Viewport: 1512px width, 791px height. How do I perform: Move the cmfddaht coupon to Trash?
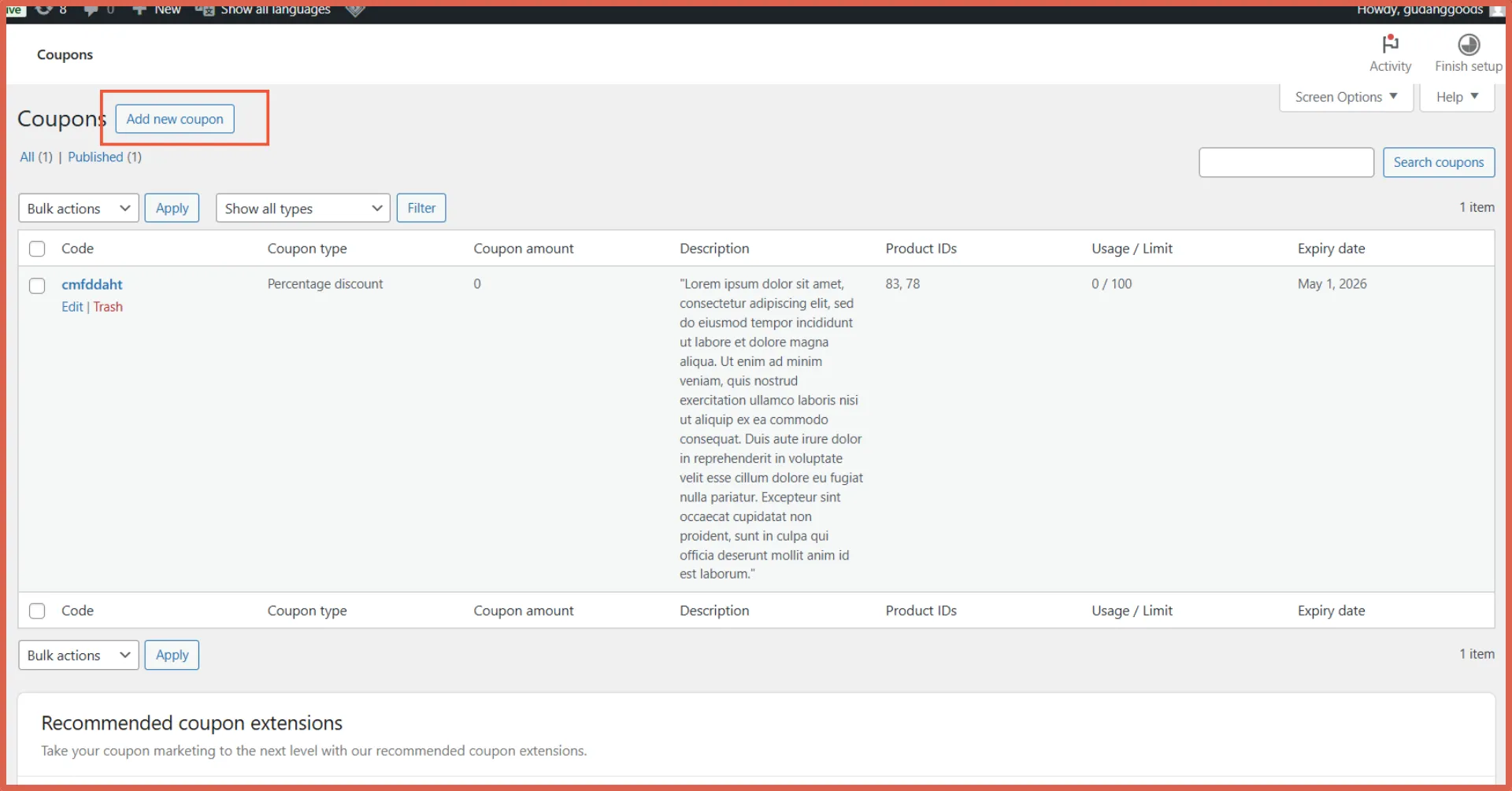[x=108, y=307]
